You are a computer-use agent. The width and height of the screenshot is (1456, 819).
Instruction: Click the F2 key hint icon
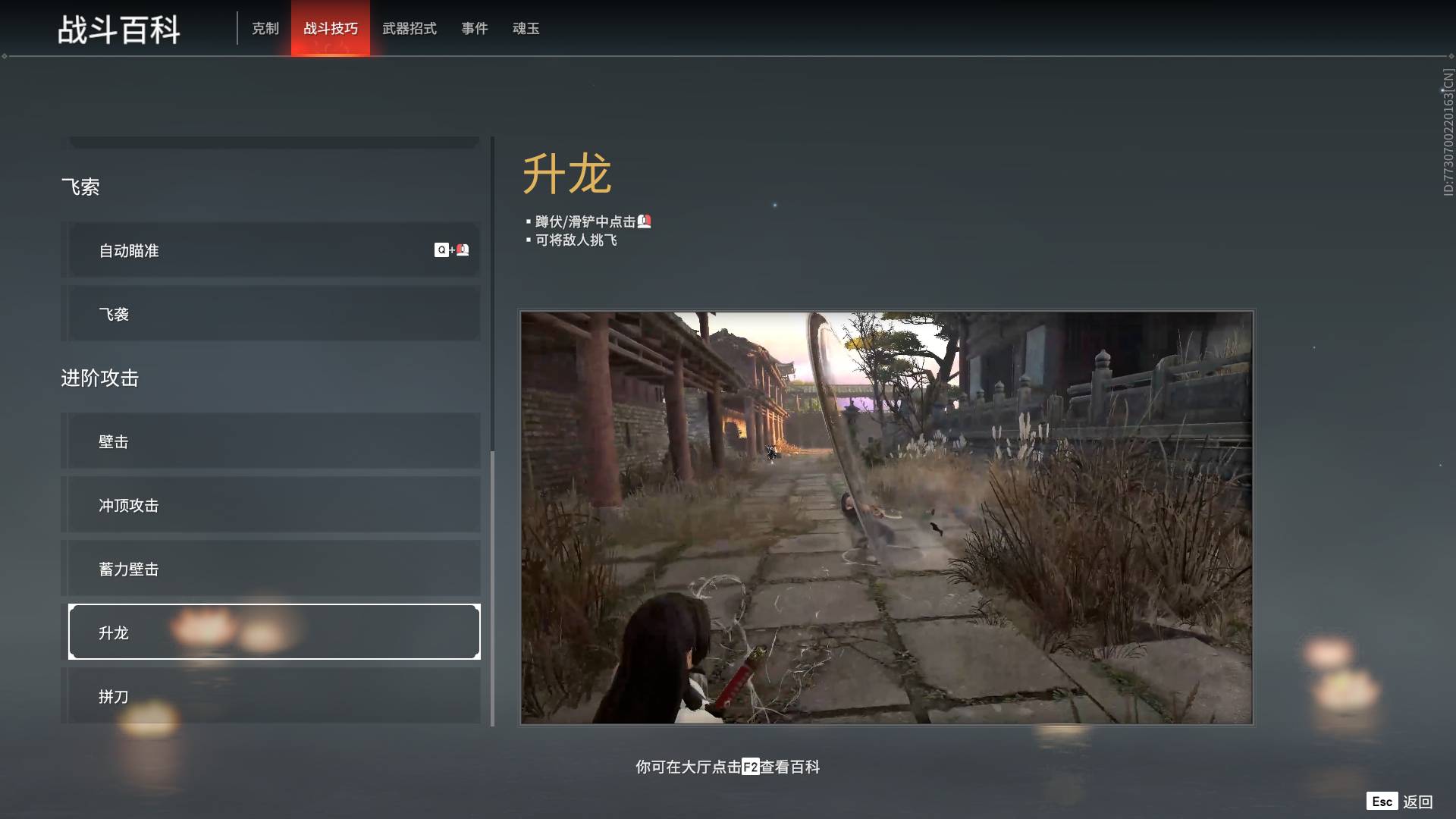point(750,767)
